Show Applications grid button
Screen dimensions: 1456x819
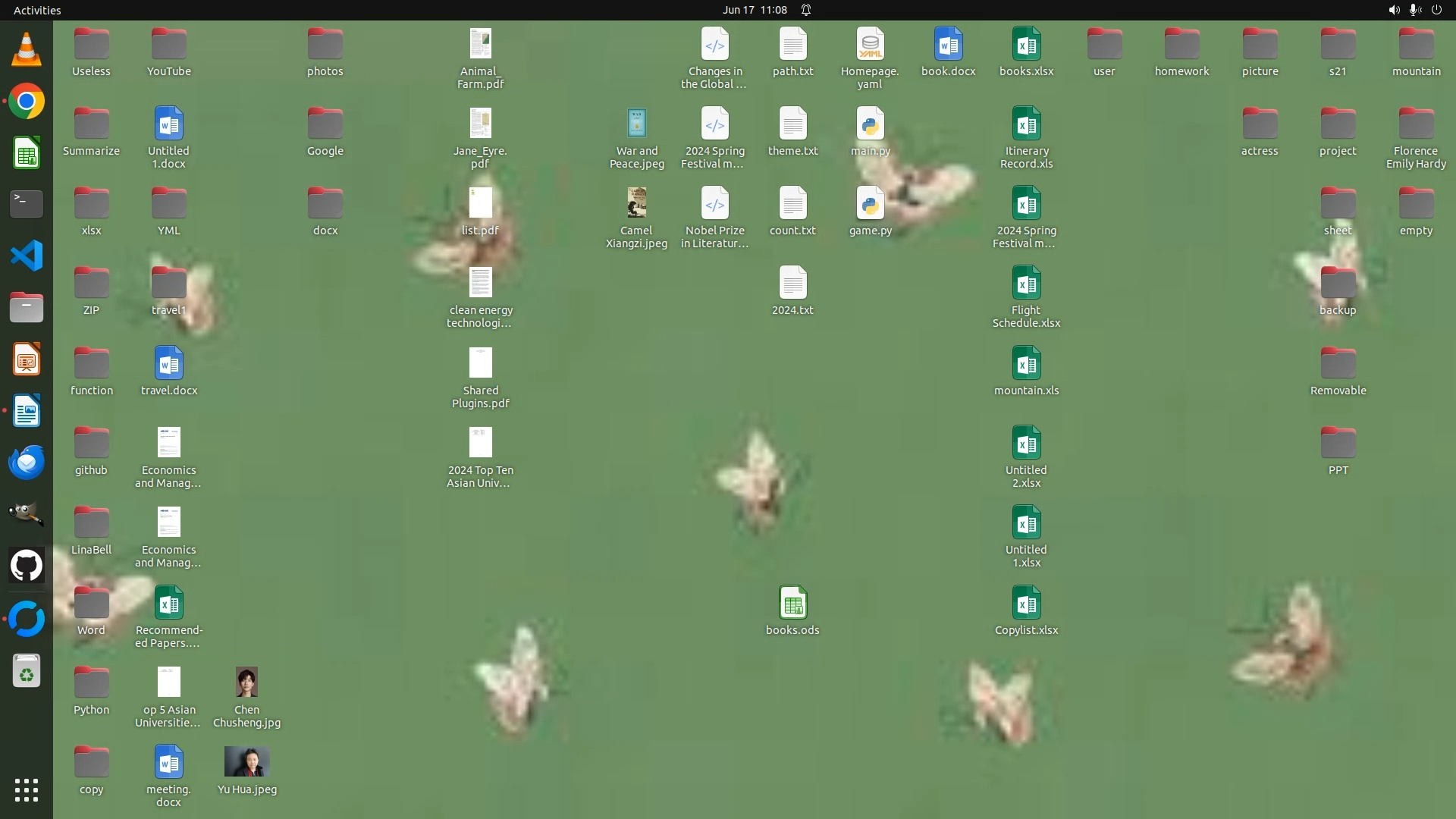[x=27, y=790]
